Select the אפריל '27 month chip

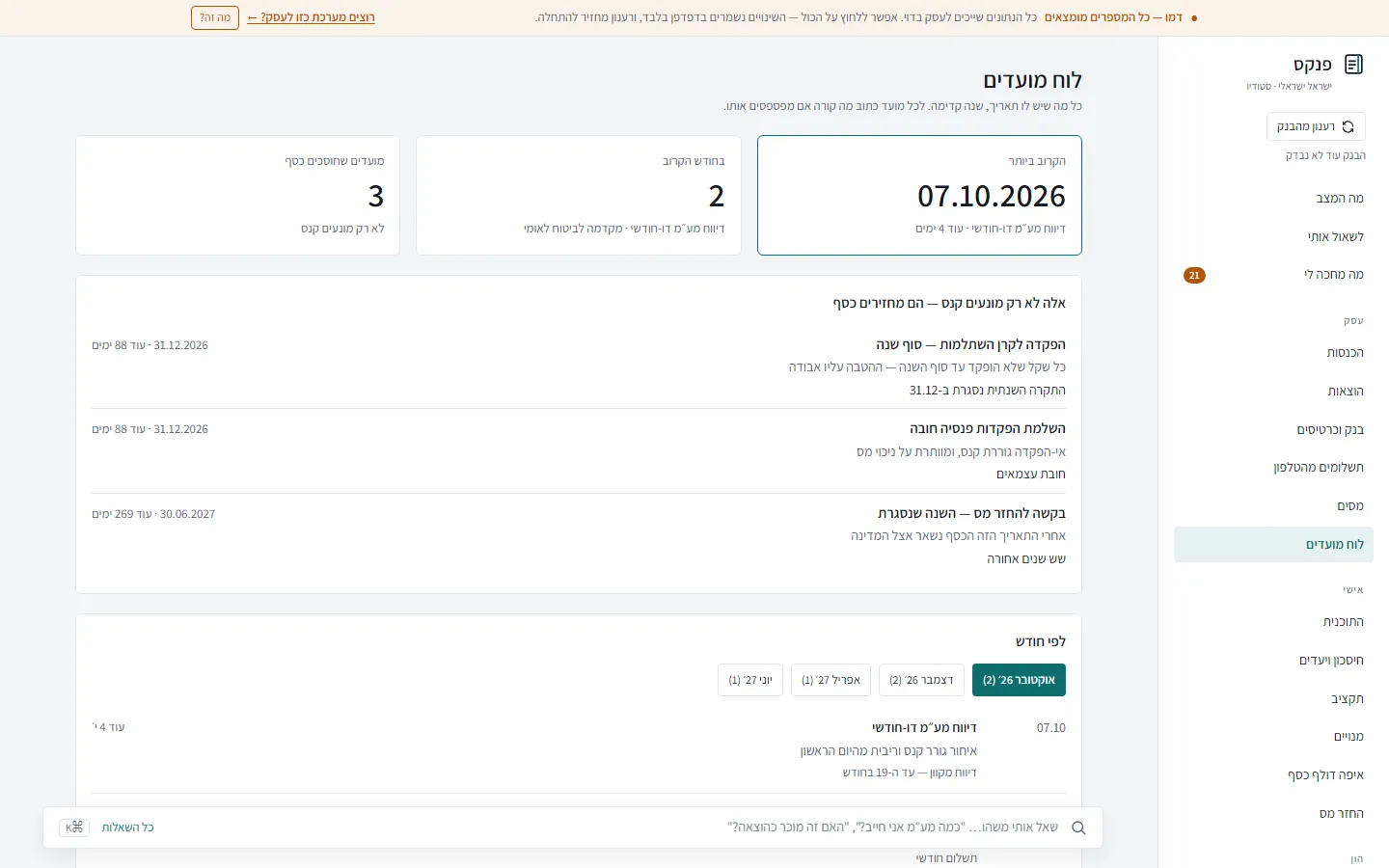pos(831,680)
